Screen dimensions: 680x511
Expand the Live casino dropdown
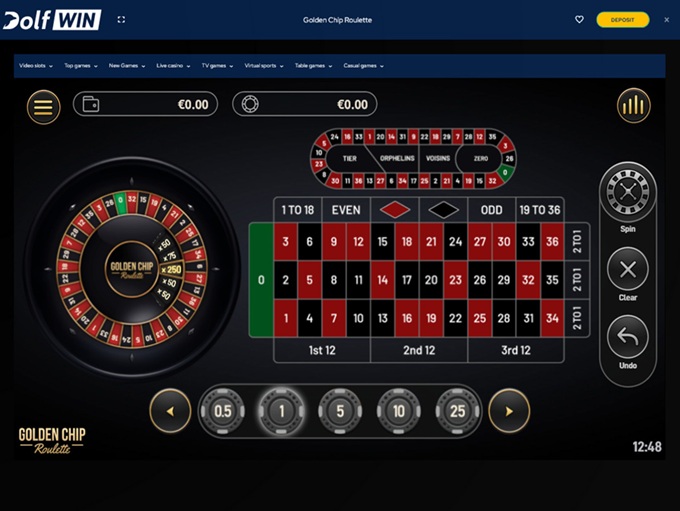[173, 66]
